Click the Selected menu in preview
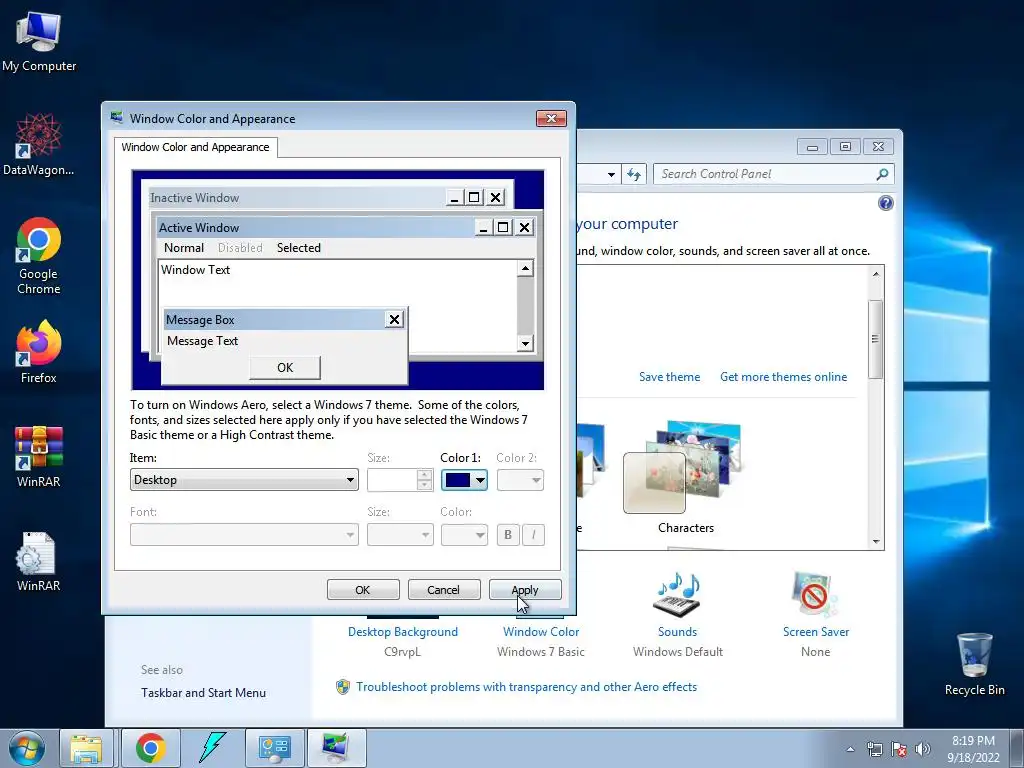The height and width of the screenshot is (768, 1024). [x=298, y=248]
